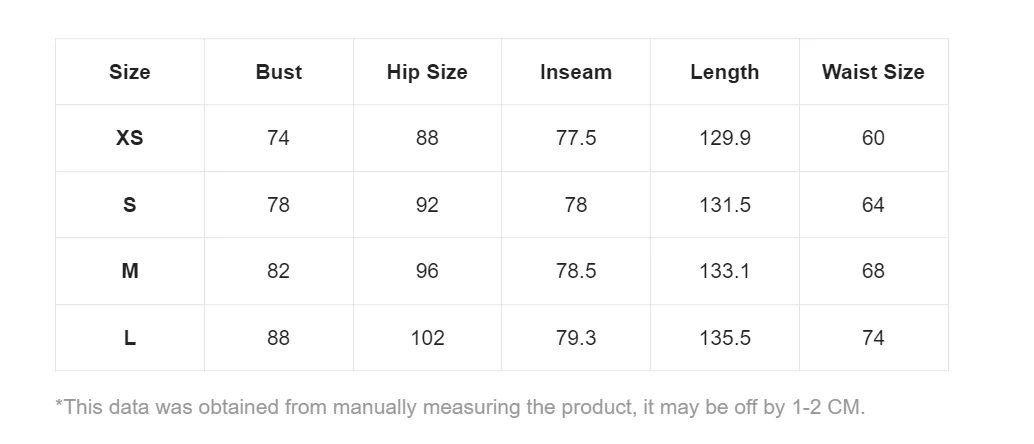Click the L size row label
This screenshot has width=1034, height=444.
tap(129, 338)
